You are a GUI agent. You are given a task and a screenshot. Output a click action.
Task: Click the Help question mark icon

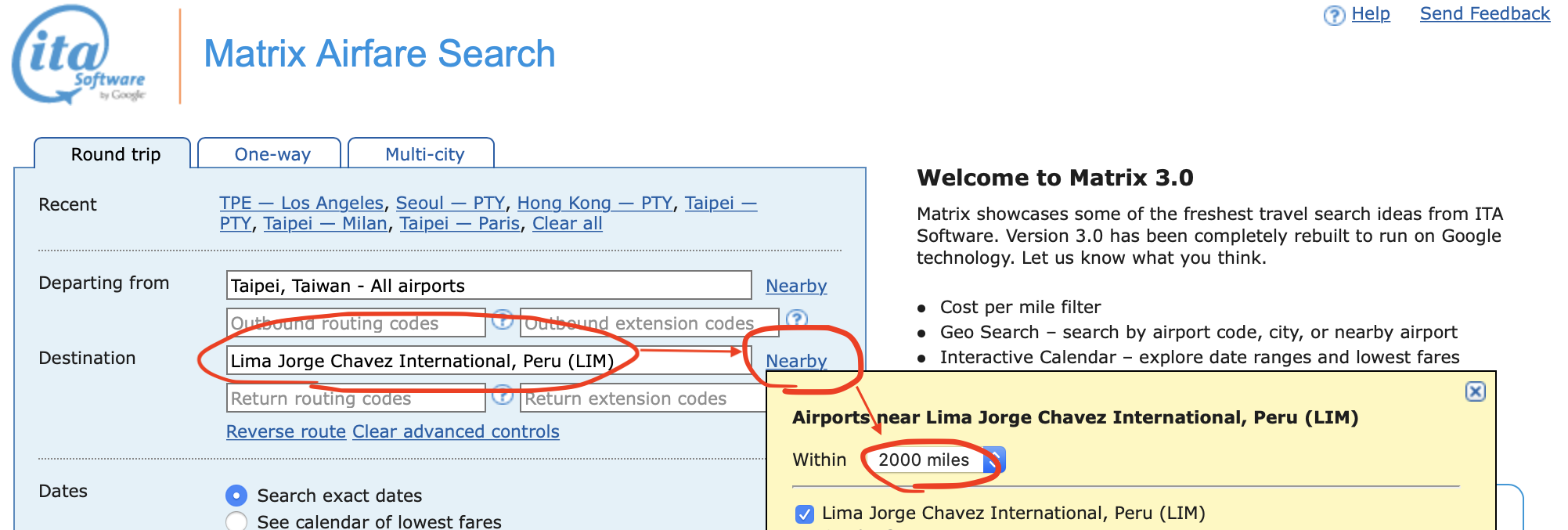coord(1334,15)
